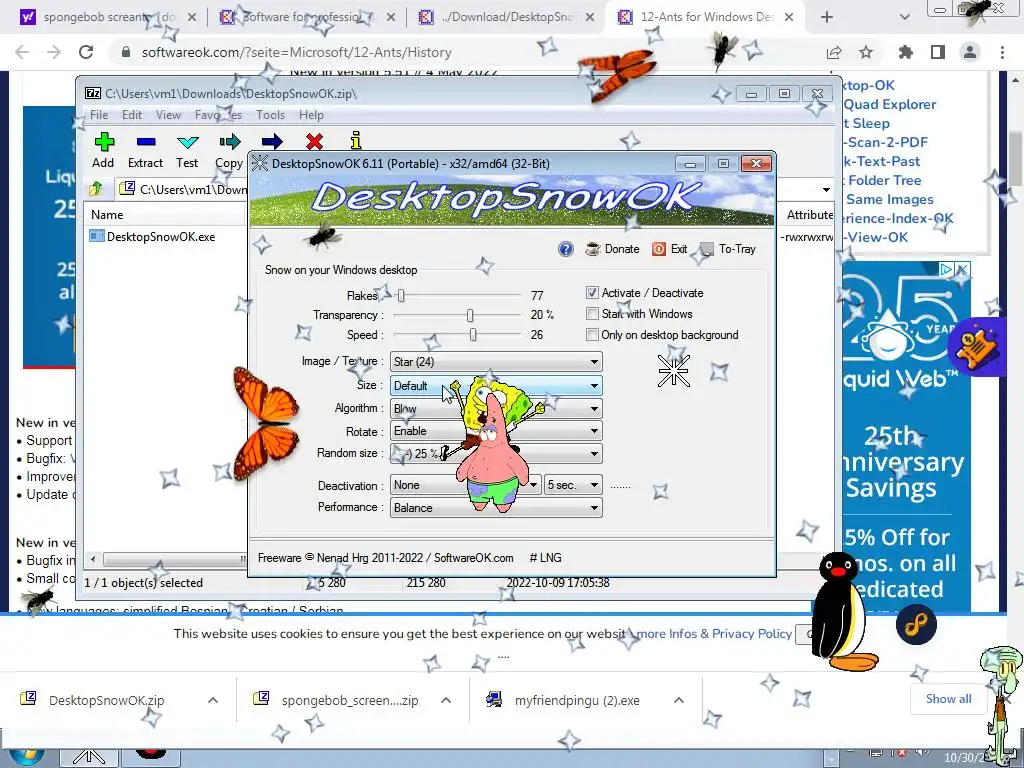
Task: Open more Infos & Privacy Policy link
Action: (714, 633)
